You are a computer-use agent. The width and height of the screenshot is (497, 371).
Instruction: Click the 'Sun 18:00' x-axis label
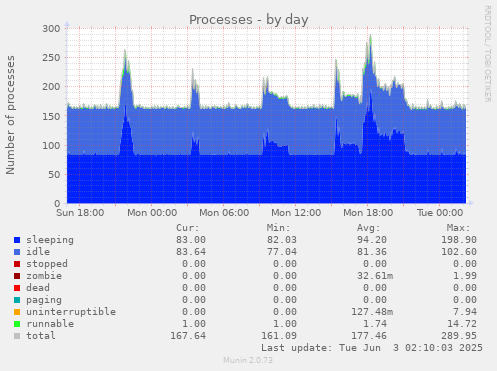[x=80, y=213]
